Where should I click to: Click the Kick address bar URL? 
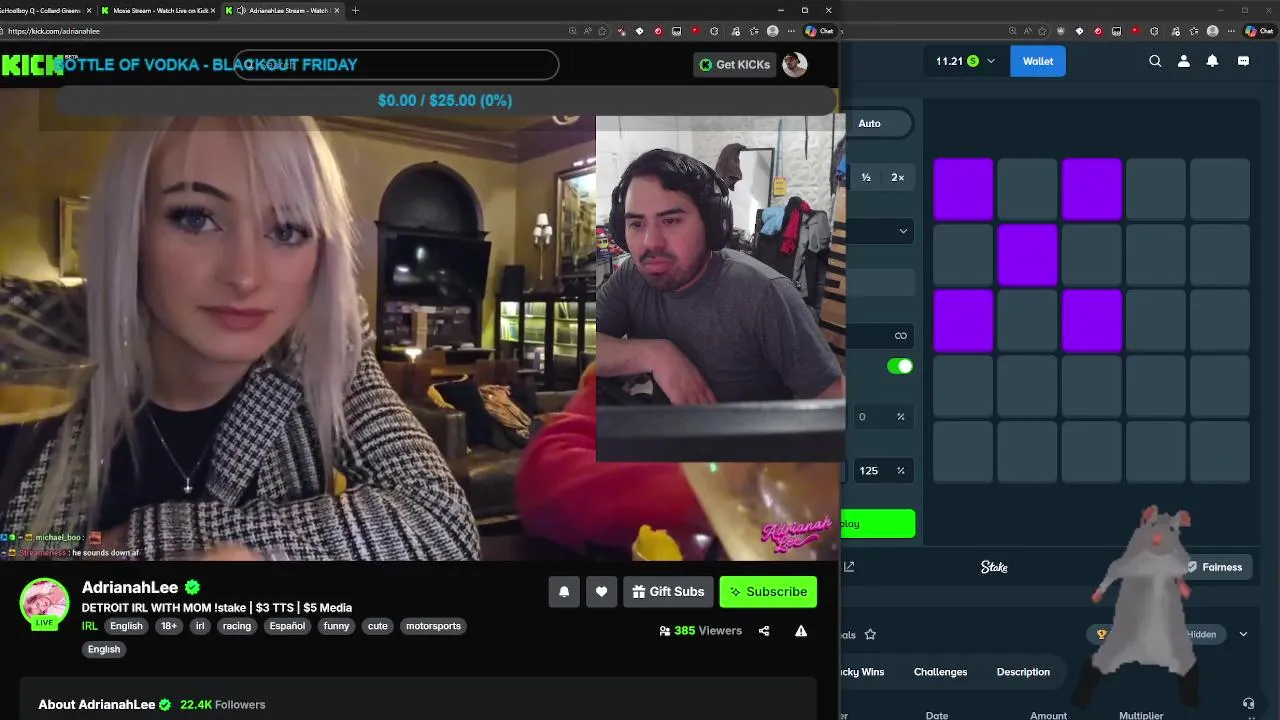coord(54,31)
